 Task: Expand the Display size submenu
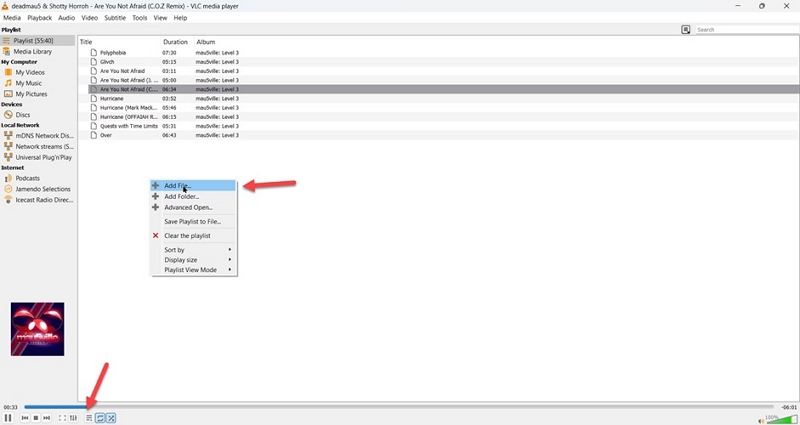click(193, 260)
